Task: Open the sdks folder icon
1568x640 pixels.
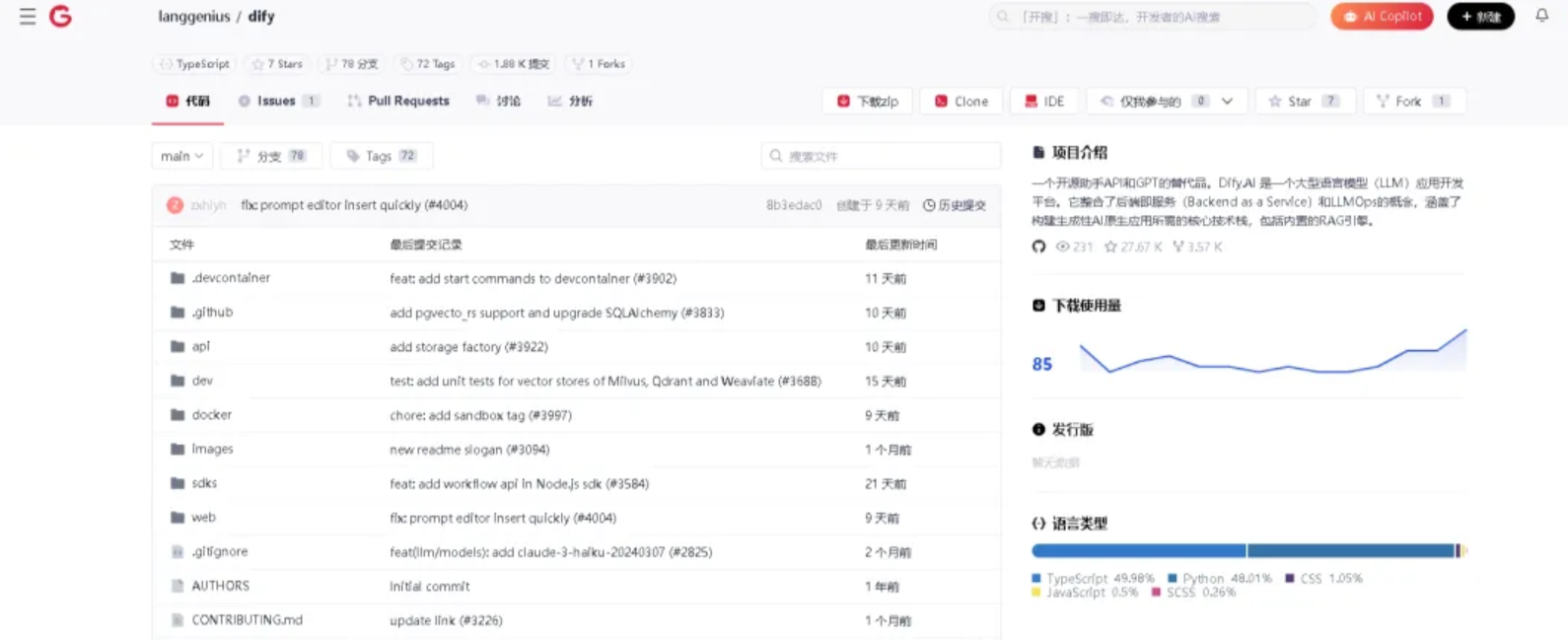Action: click(178, 483)
